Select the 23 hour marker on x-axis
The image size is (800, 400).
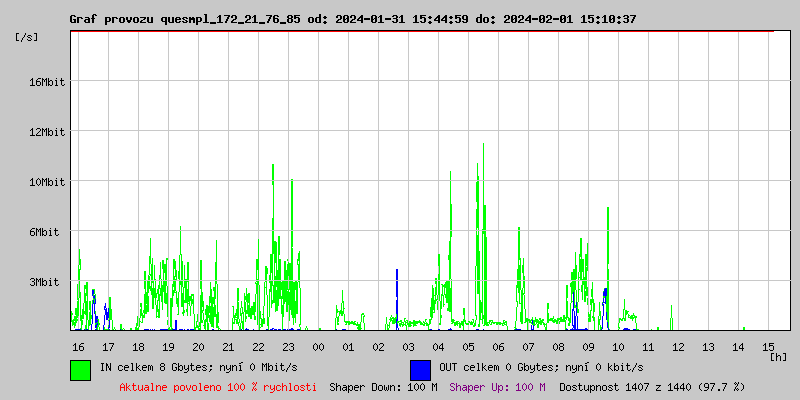(288, 346)
